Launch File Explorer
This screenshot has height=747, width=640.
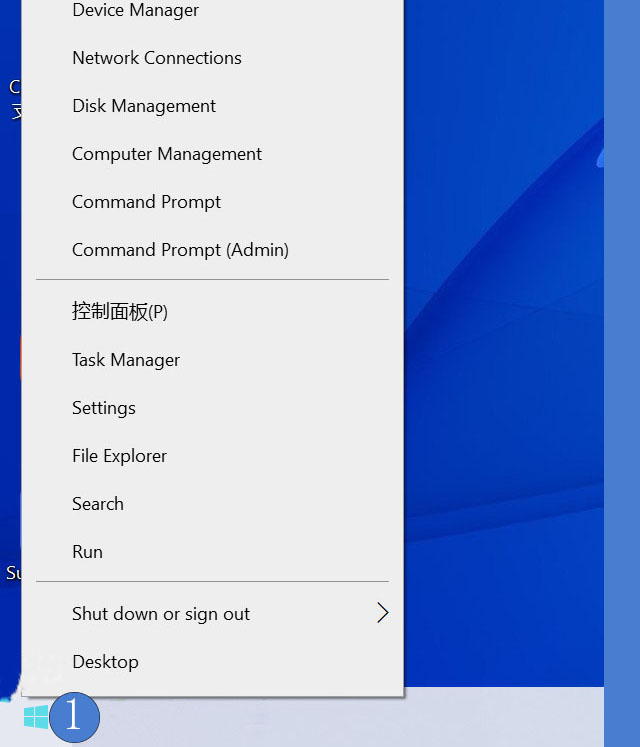(x=212, y=456)
